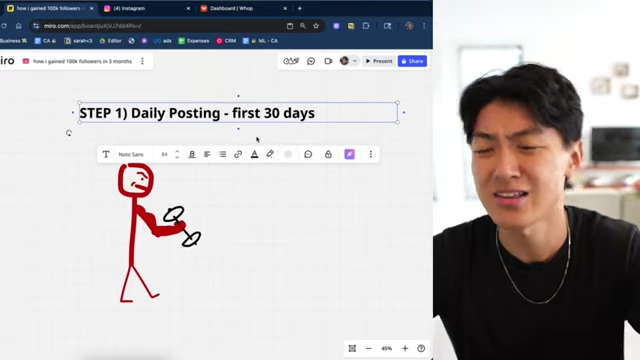This screenshot has height=360, width=640.
Task: Open the purple AI assist tool
Action: 349,154
